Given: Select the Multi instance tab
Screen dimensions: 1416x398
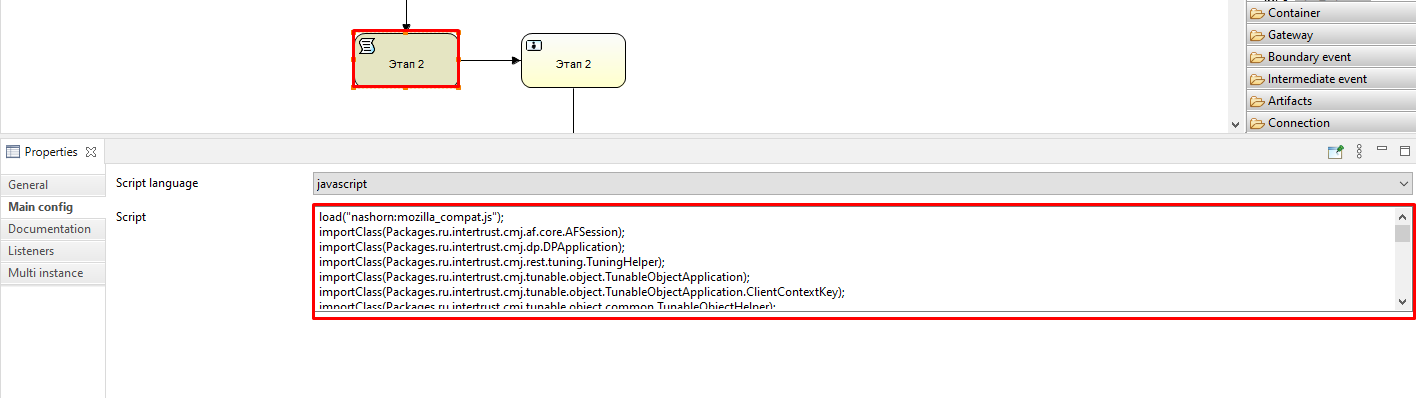Looking at the screenshot, I should tap(52, 273).
